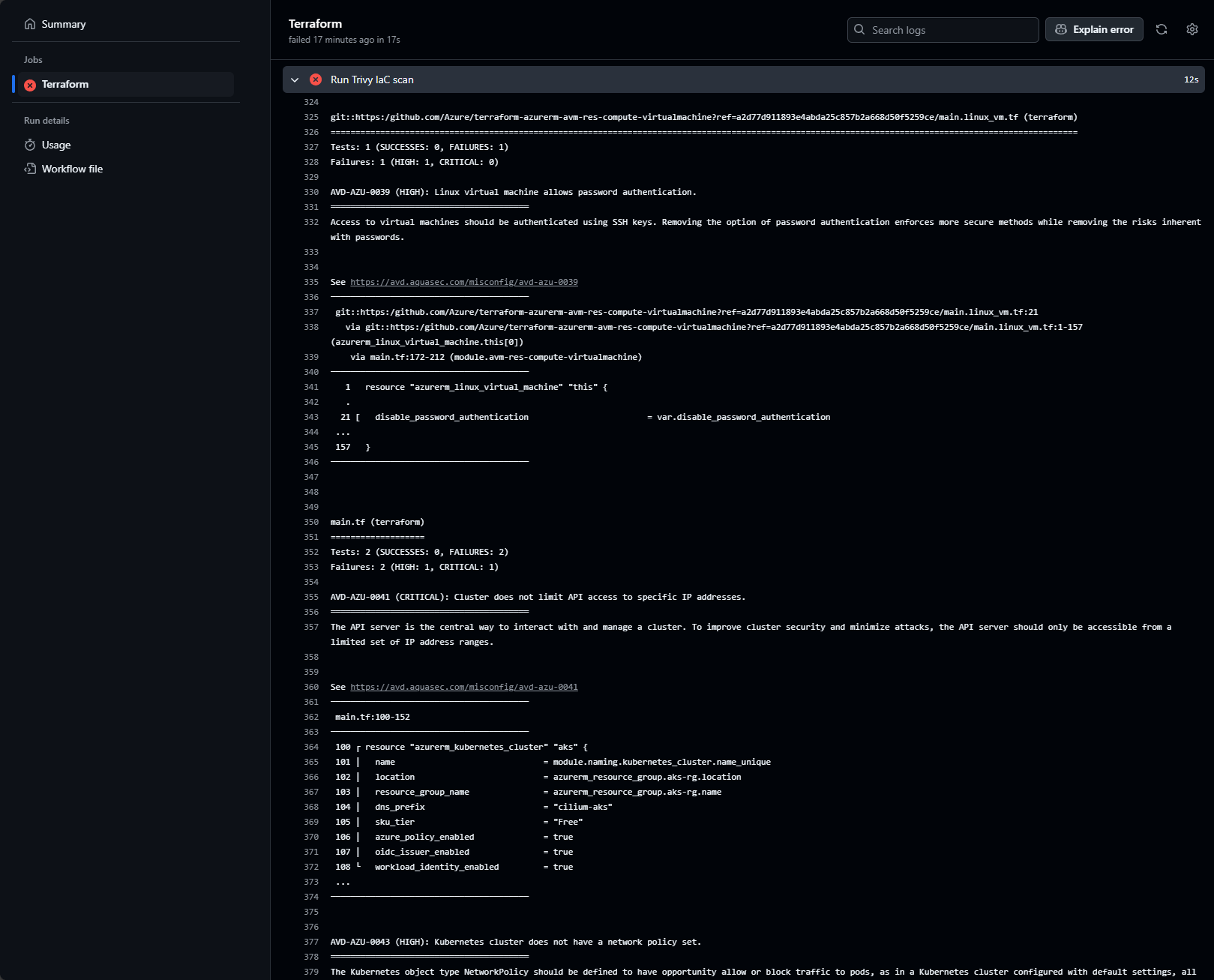Re-run jobs using the refresh icon

[1162, 29]
